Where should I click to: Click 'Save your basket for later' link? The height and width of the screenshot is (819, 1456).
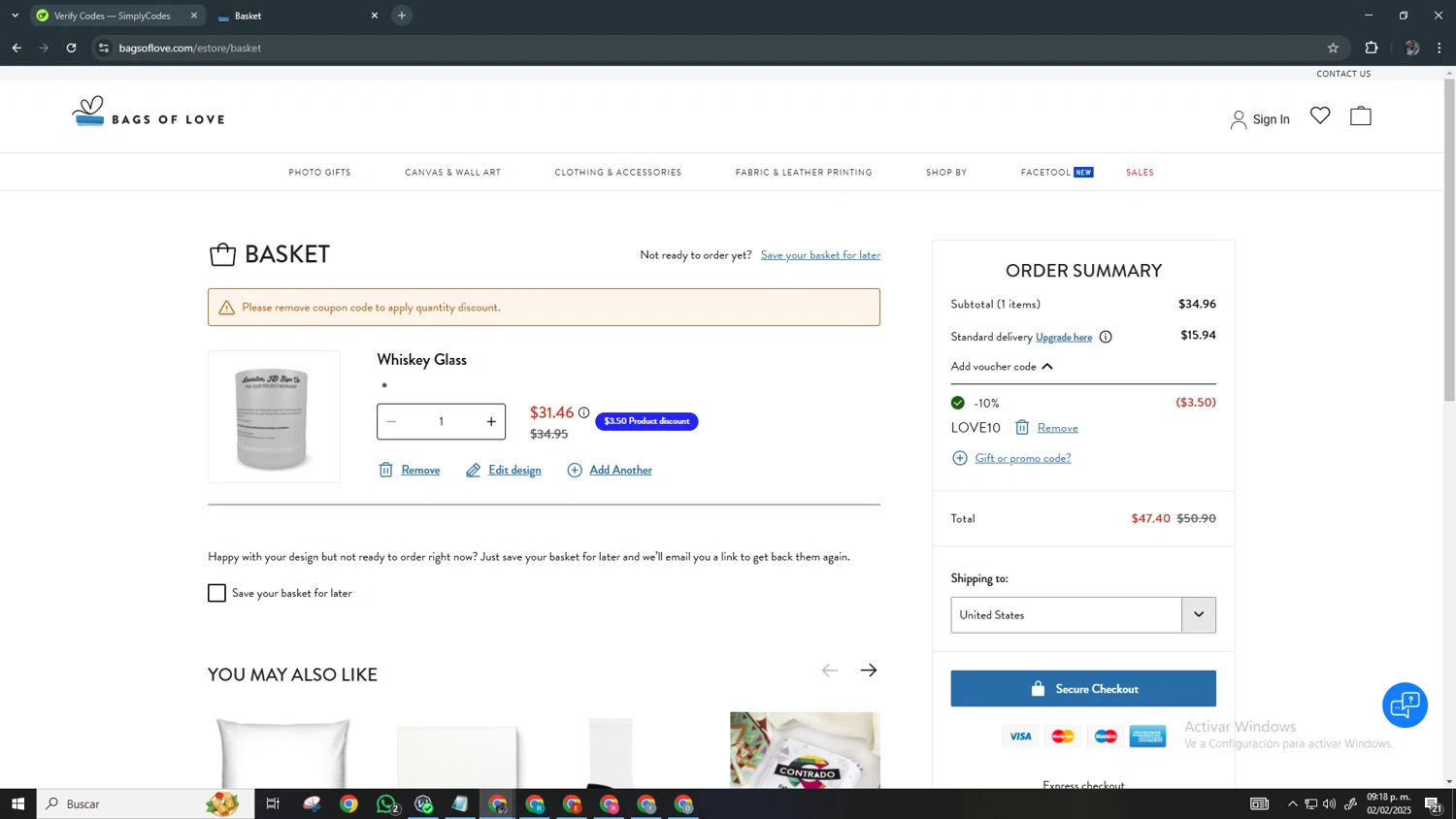point(820,255)
